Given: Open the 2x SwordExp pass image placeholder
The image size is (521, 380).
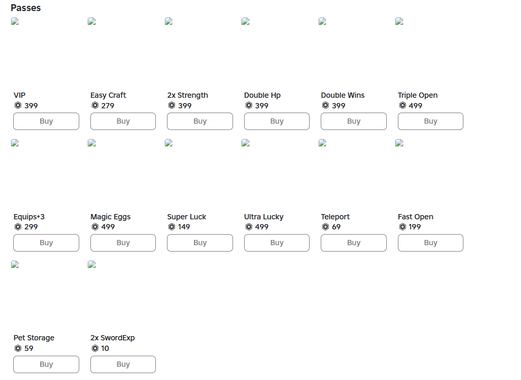Looking at the screenshot, I should tap(92, 265).
